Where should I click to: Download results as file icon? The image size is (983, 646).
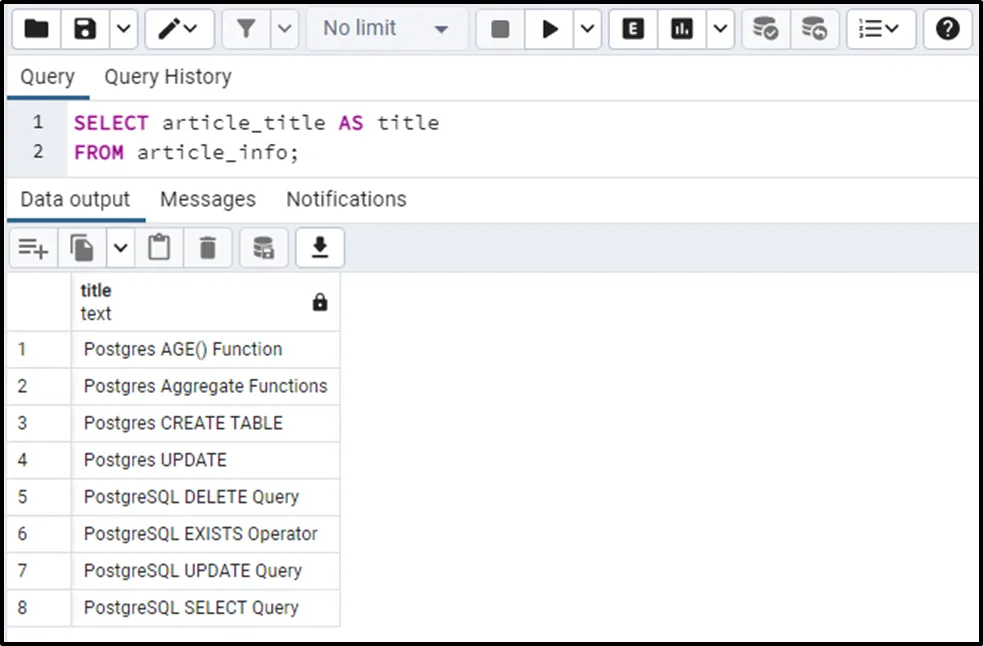tap(320, 247)
